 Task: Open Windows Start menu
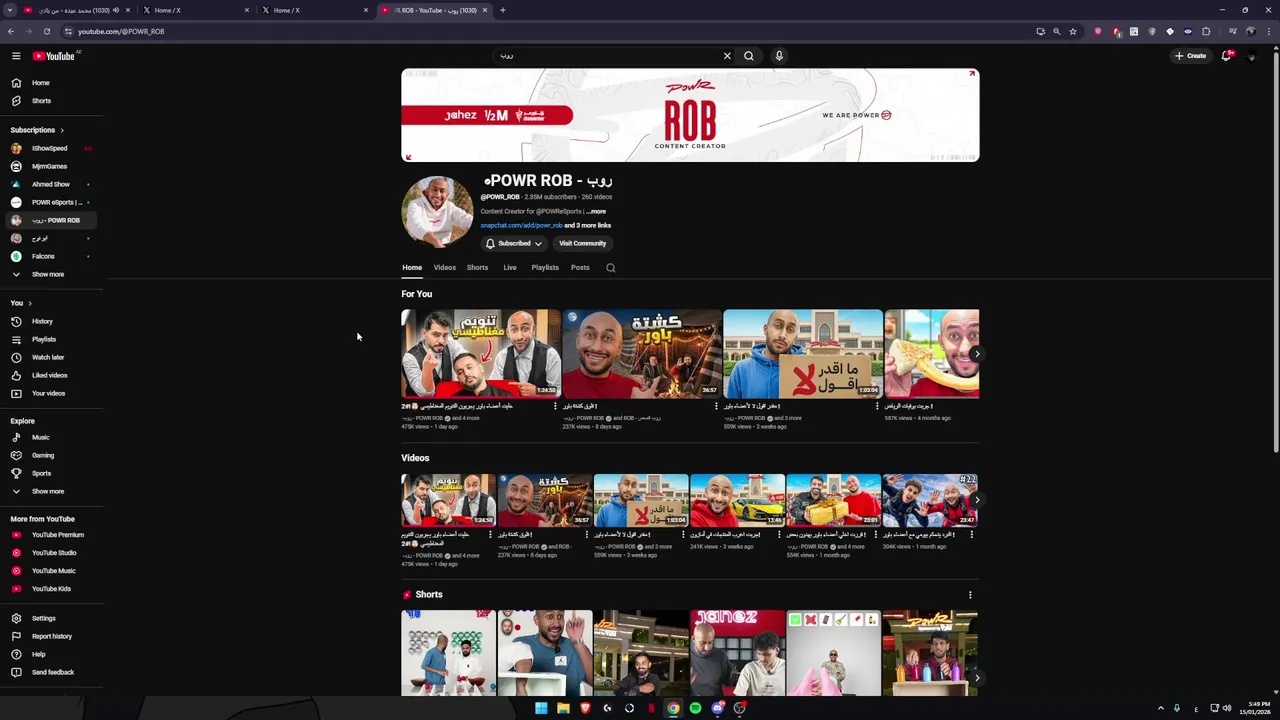click(541, 708)
